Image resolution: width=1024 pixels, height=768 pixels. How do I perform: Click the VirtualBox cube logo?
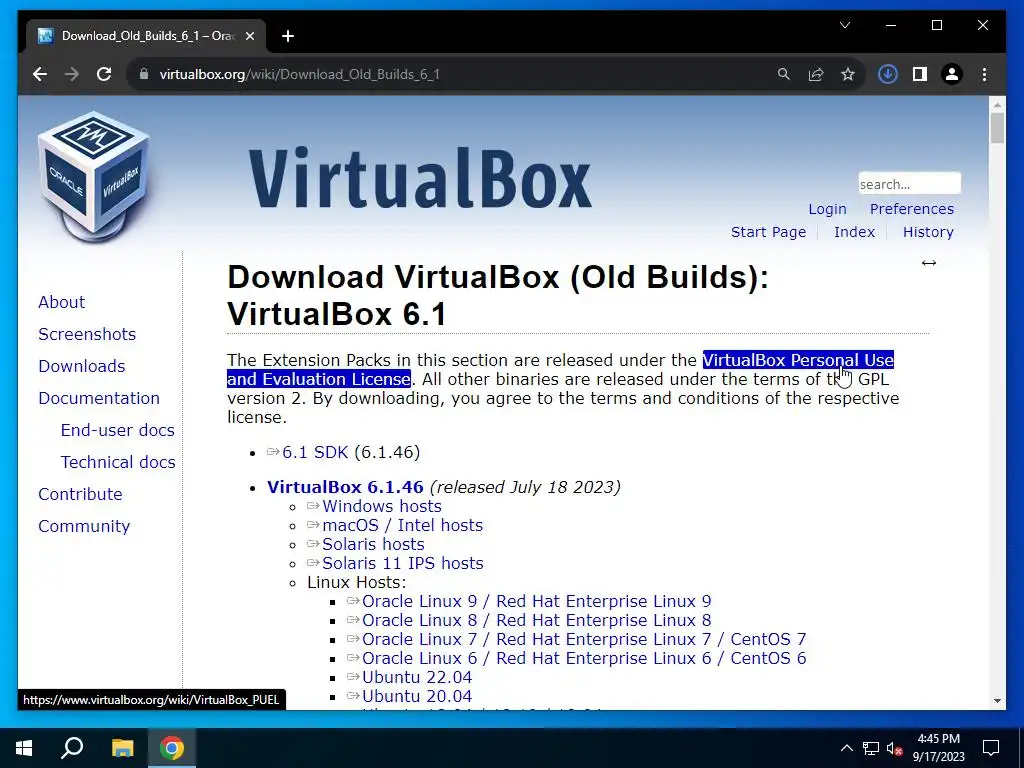pyautogui.click(x=94, y=176)
